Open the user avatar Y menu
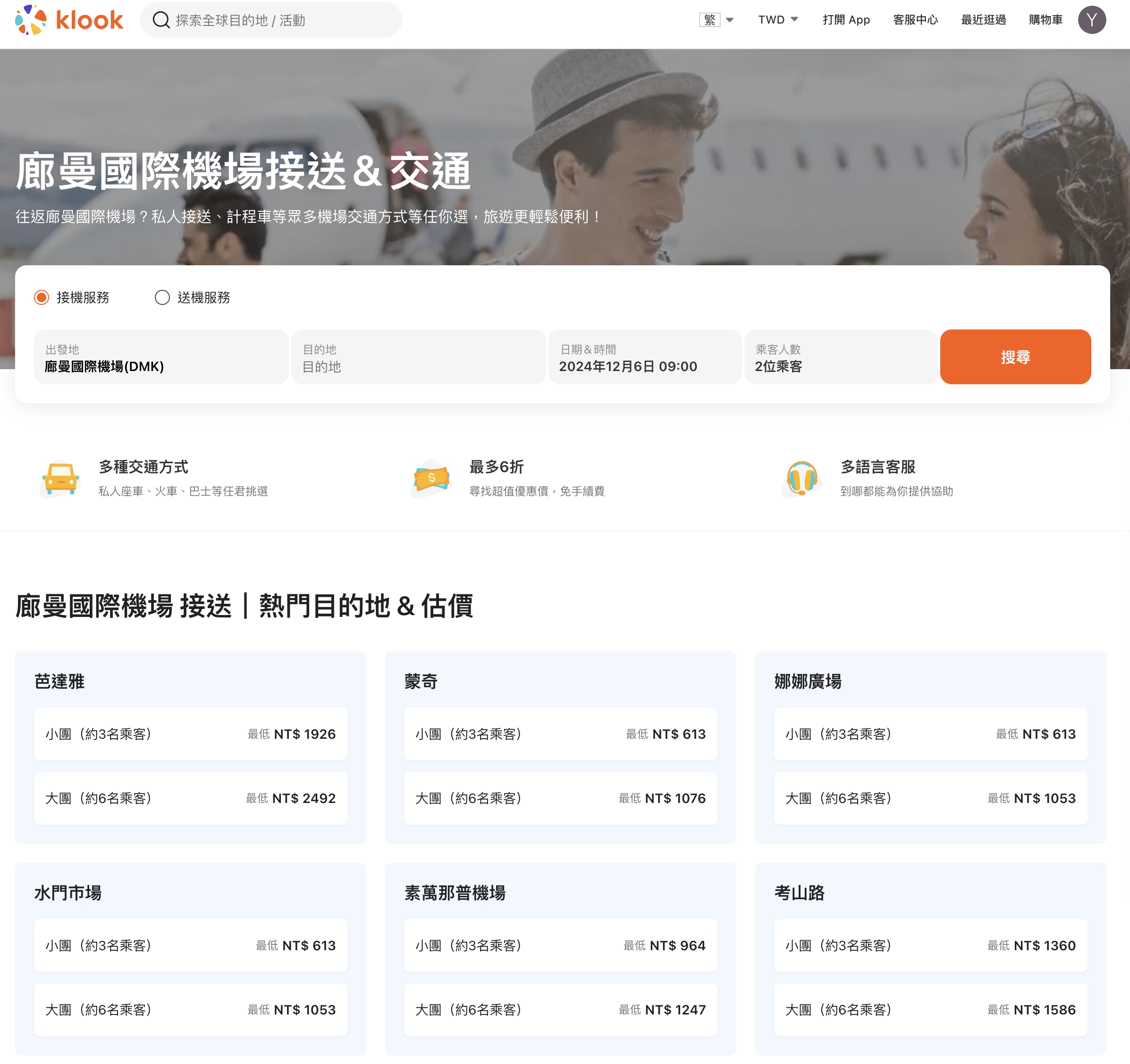 1091,20
